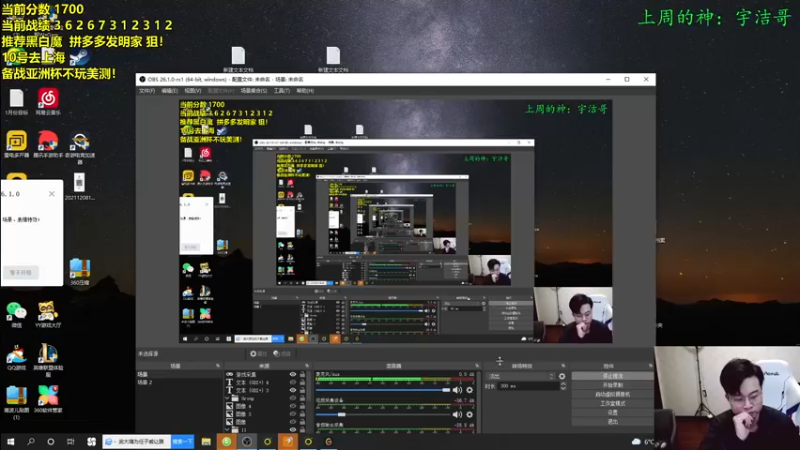Viewport: 800px width, 450px height.
Task: Switch to OBS Studio in the taskbar
Action: (247, 441)
